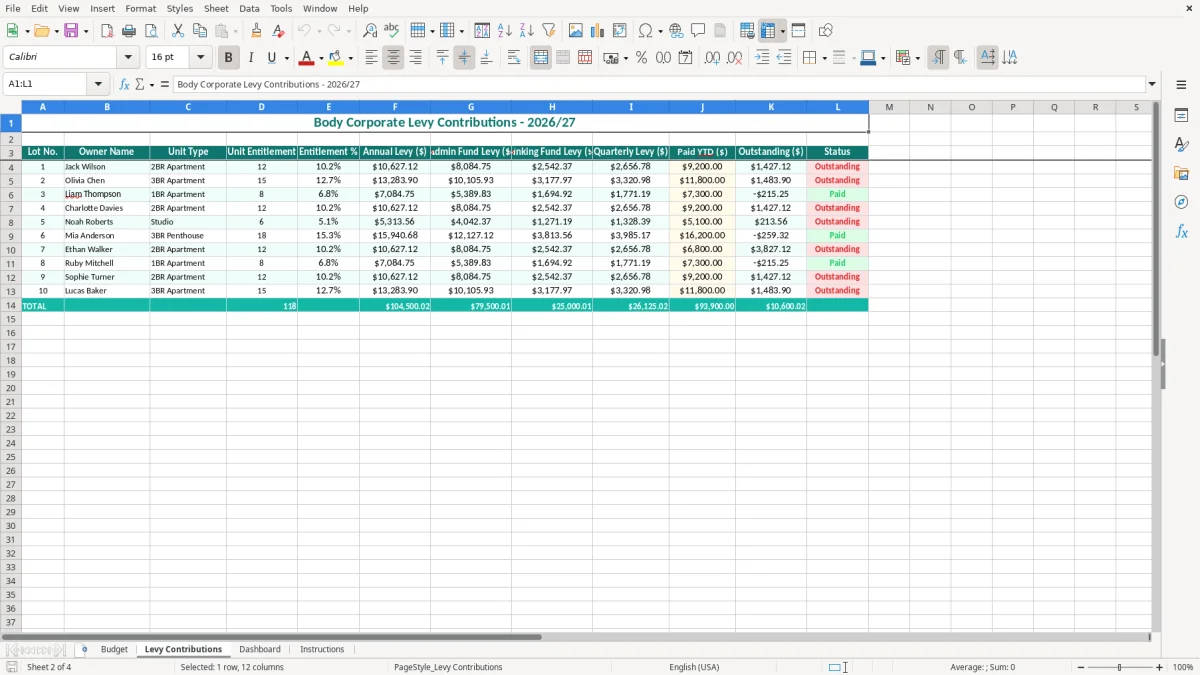The image size is (1200, 675).
Task: Toggle Bold formatting
Action: pos(228,58)
